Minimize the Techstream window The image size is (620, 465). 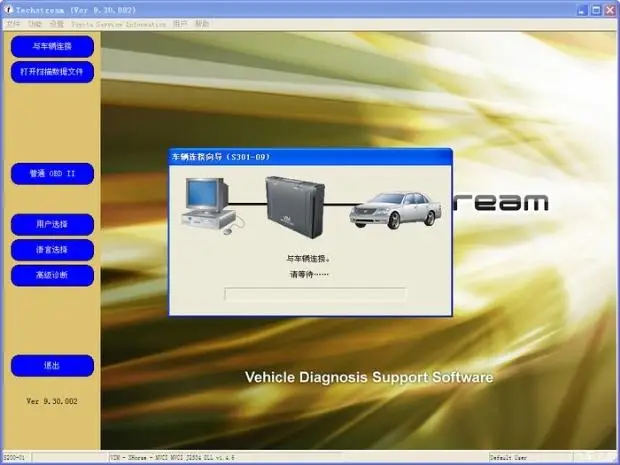582,10
